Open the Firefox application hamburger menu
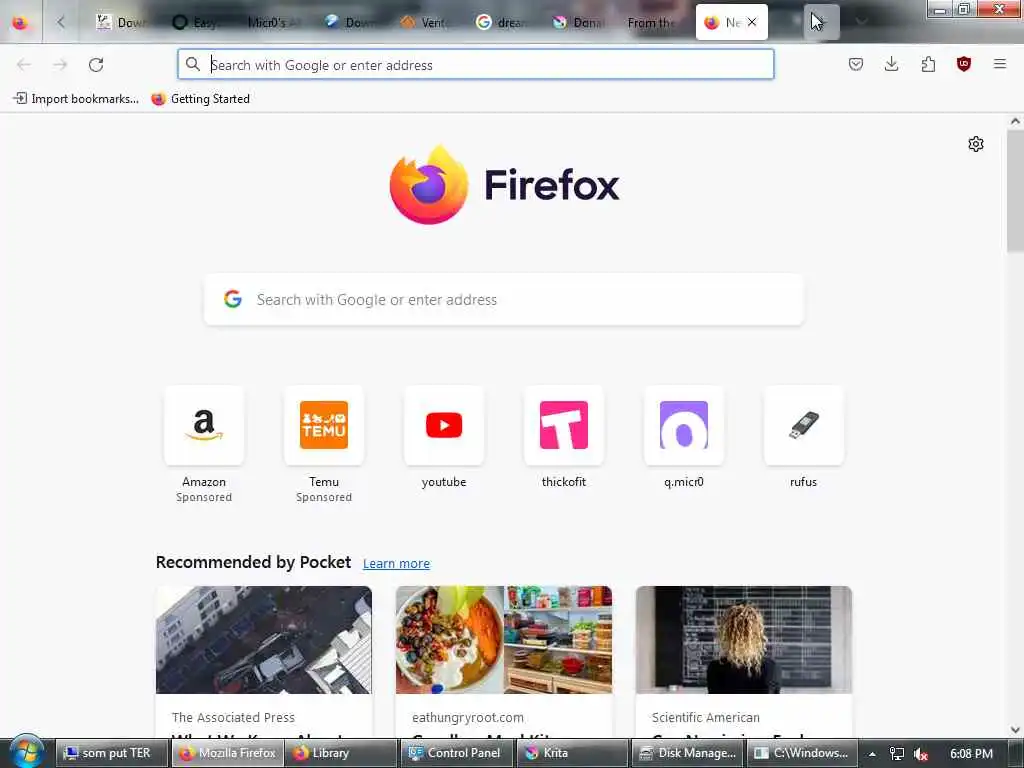The width and height of the screenshot is (1024, 768). click(1000, 64)
